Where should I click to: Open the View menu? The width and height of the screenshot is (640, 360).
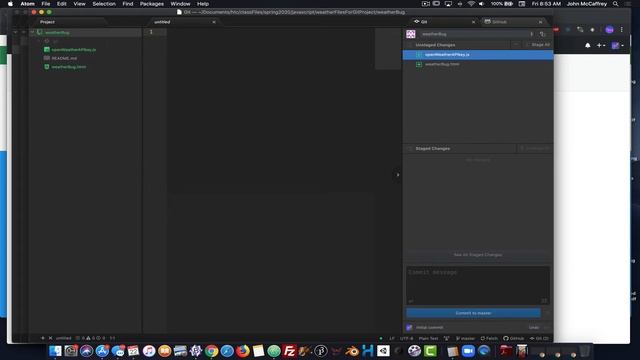point(79,4)
